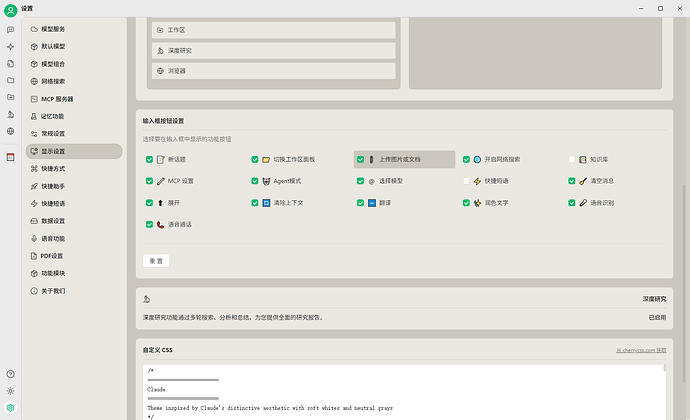
Task: Click the 重置 reset button
Action: click(x=156, y=261)
